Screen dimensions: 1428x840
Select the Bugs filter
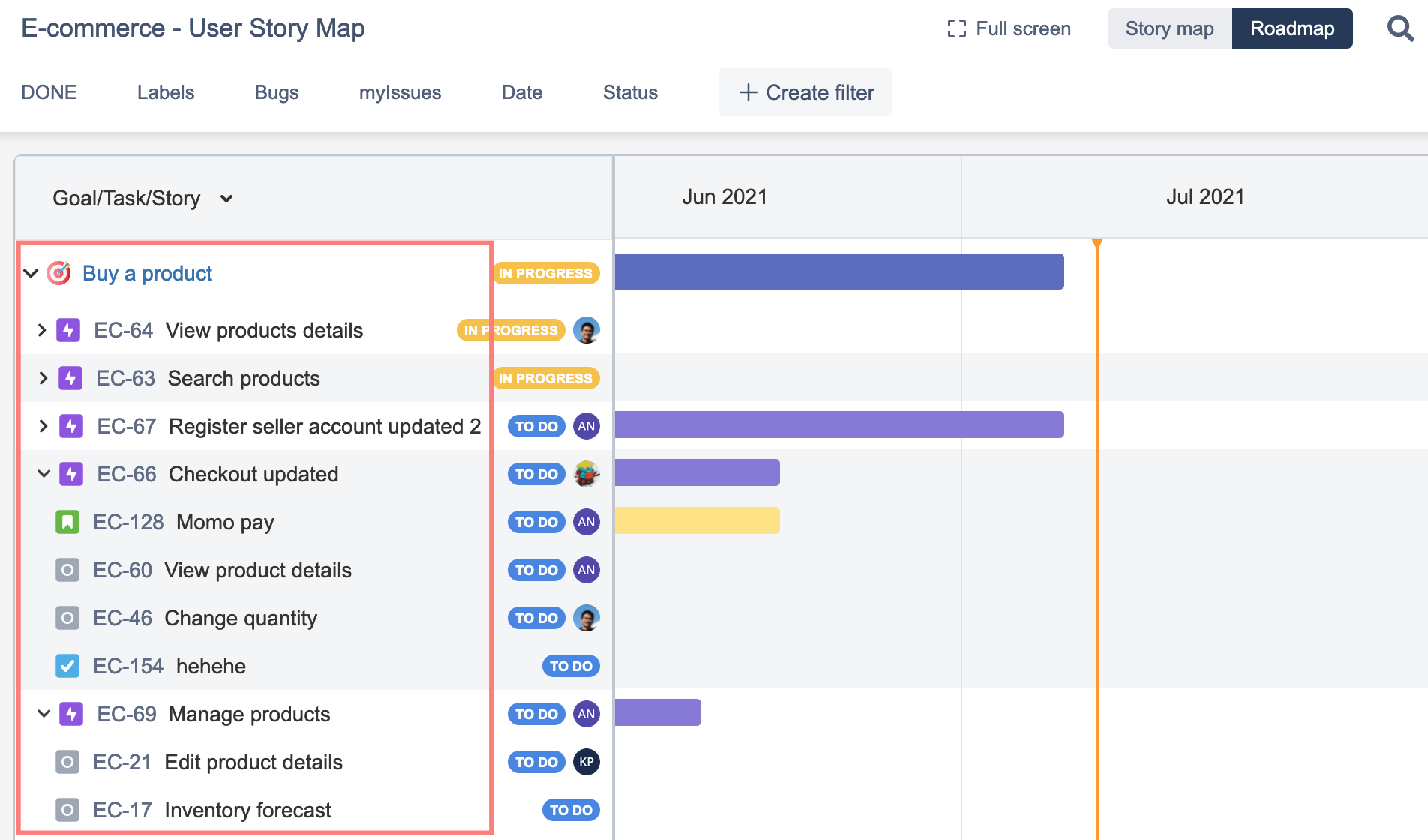277,92
